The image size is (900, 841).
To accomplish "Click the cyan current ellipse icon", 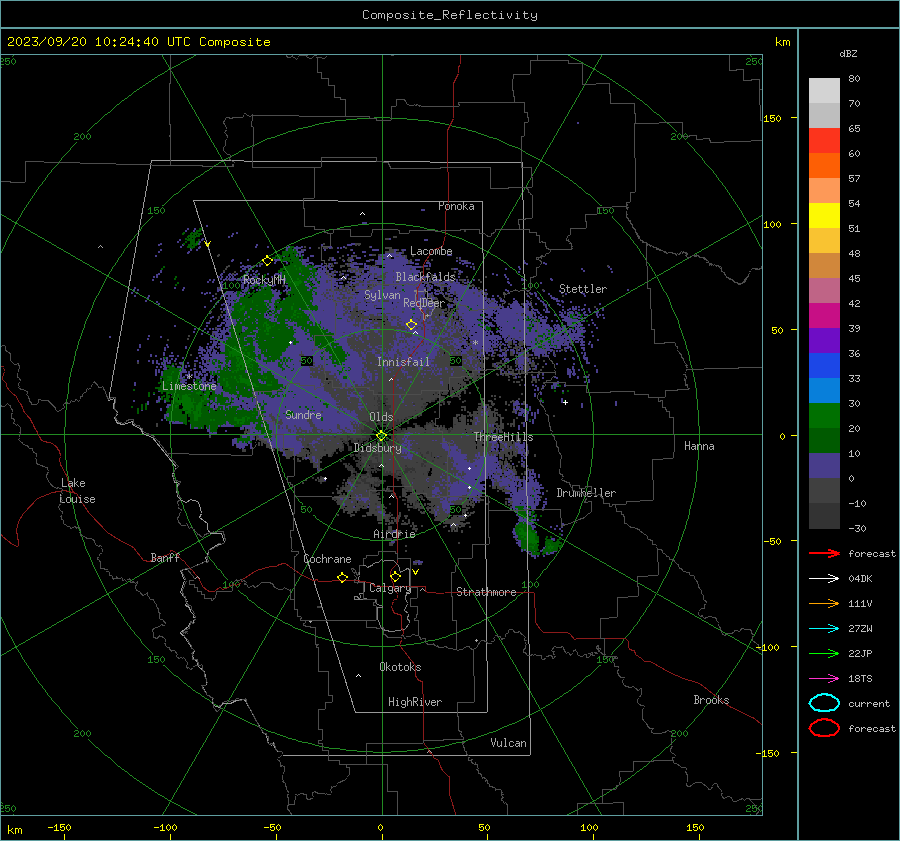I will [824, 703].
